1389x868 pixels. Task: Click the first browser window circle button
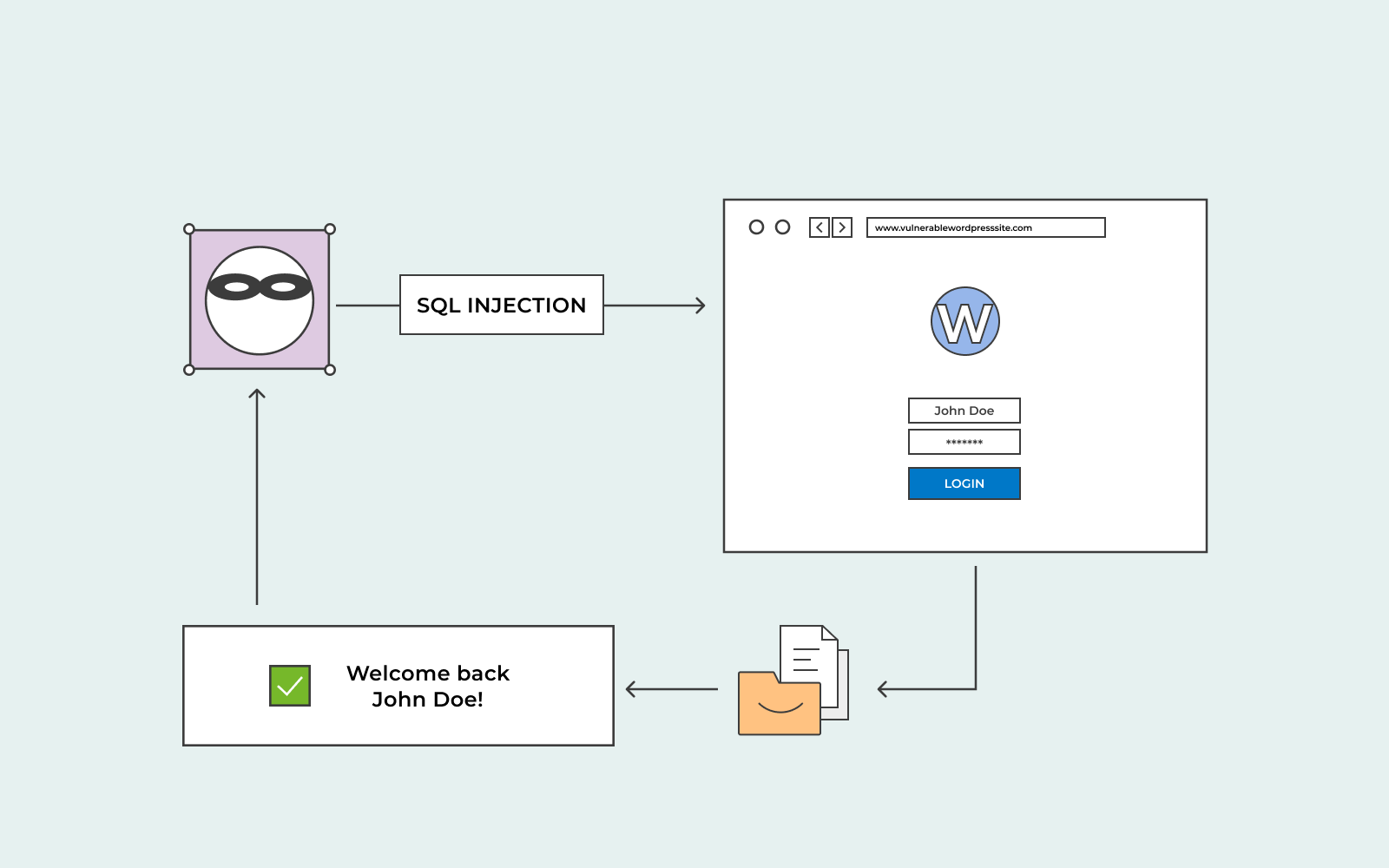click(x=756, y=227)
